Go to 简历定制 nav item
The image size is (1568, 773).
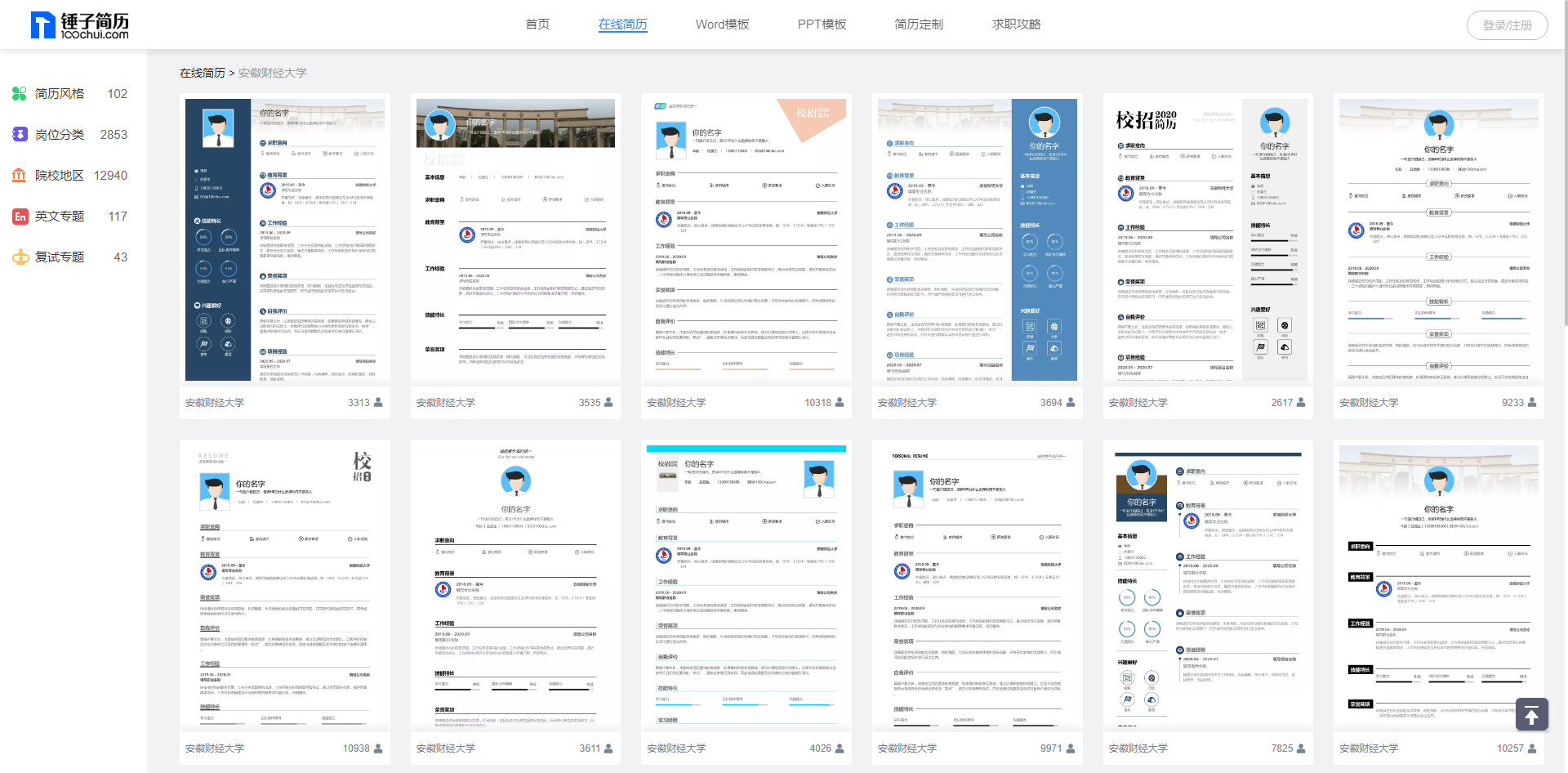coord(919,25)
